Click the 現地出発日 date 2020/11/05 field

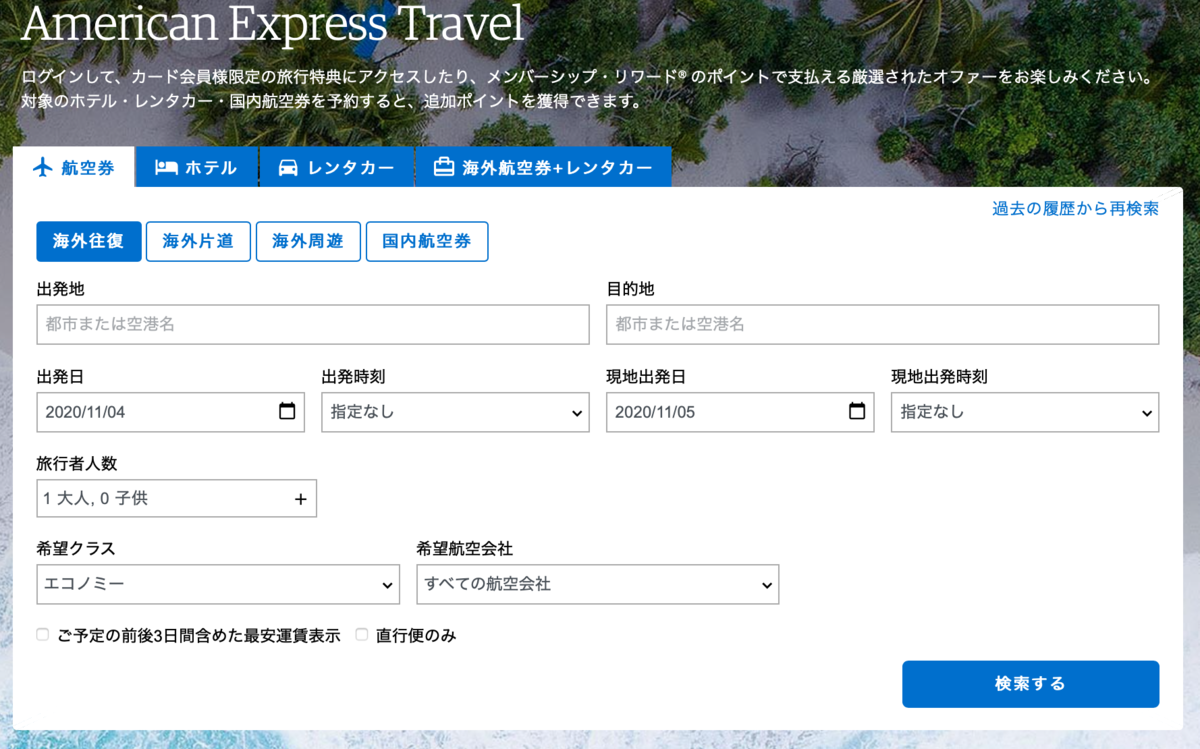[x=741, y=412]
